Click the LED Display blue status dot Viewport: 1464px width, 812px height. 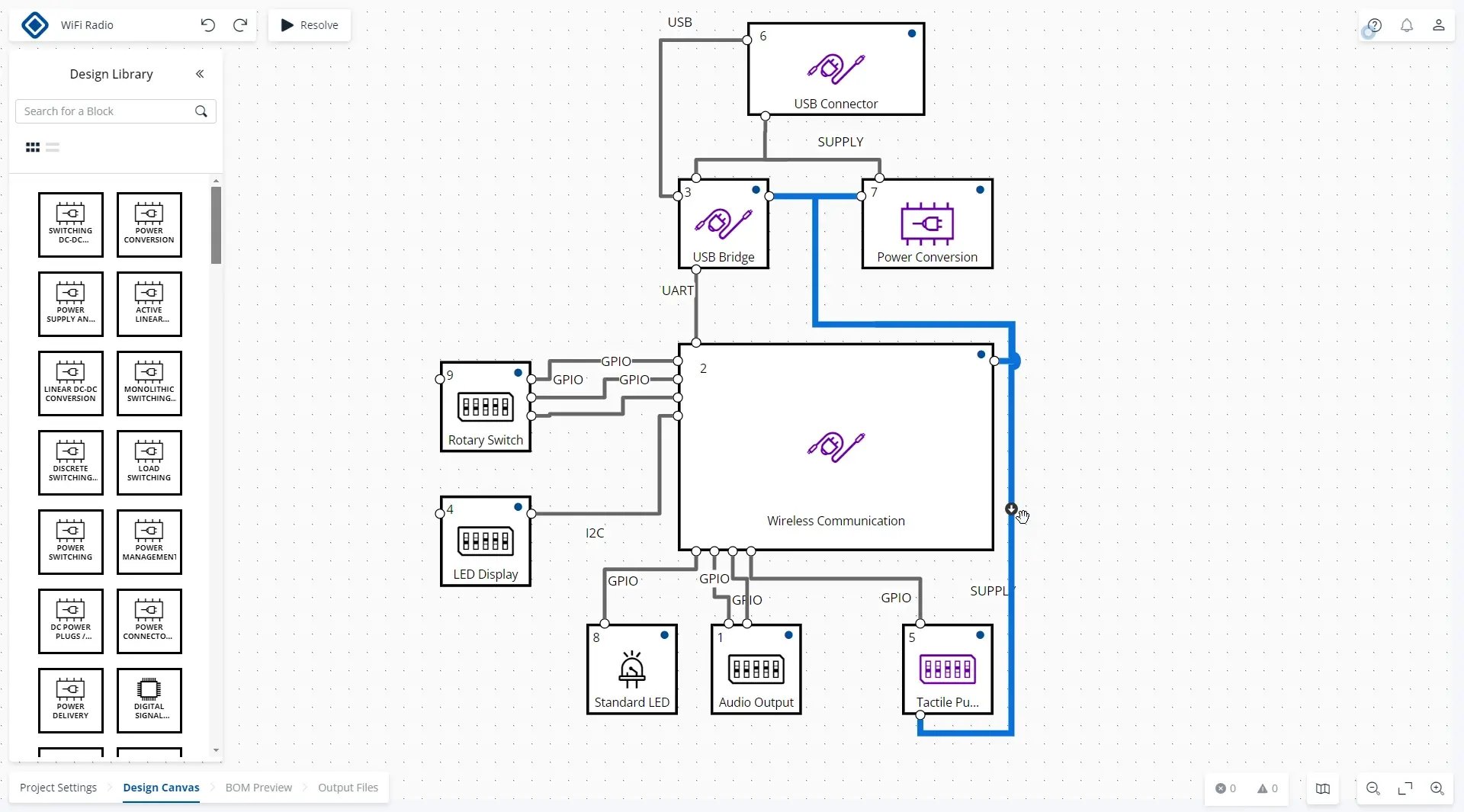518,507
